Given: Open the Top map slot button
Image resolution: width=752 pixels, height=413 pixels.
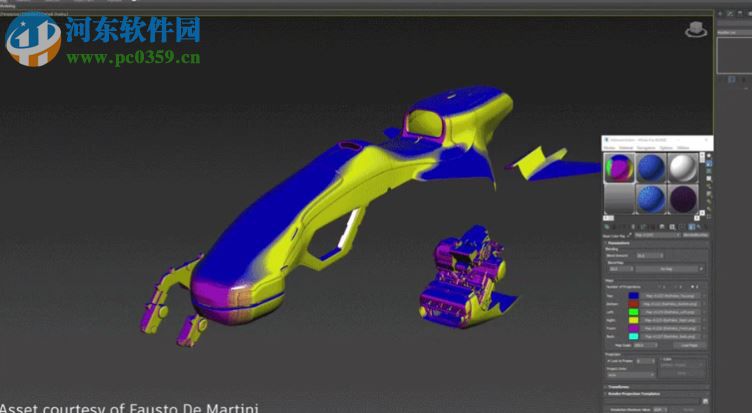Looking at the screenshot, I should (671, 296).
